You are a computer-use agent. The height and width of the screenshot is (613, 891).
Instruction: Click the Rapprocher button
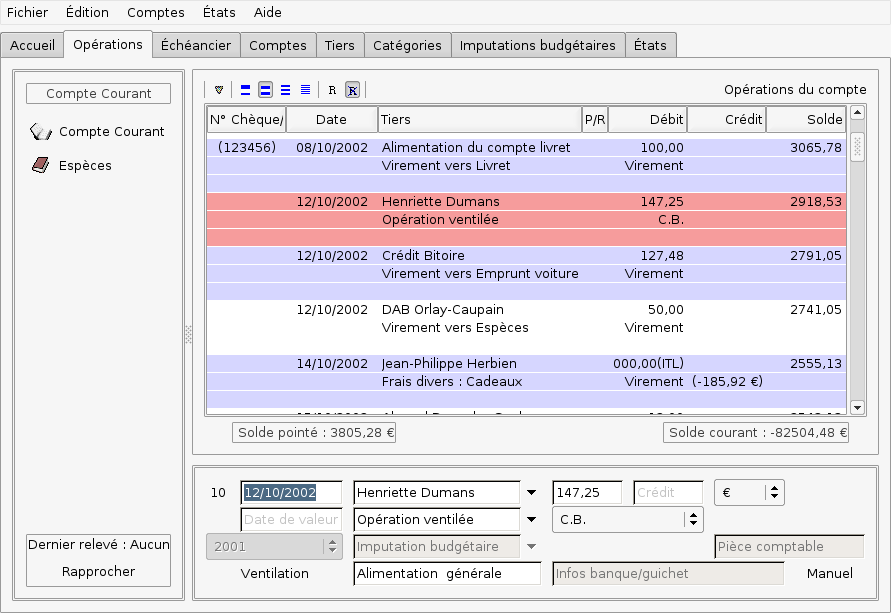pyautogui.click(x=98, y=572)
